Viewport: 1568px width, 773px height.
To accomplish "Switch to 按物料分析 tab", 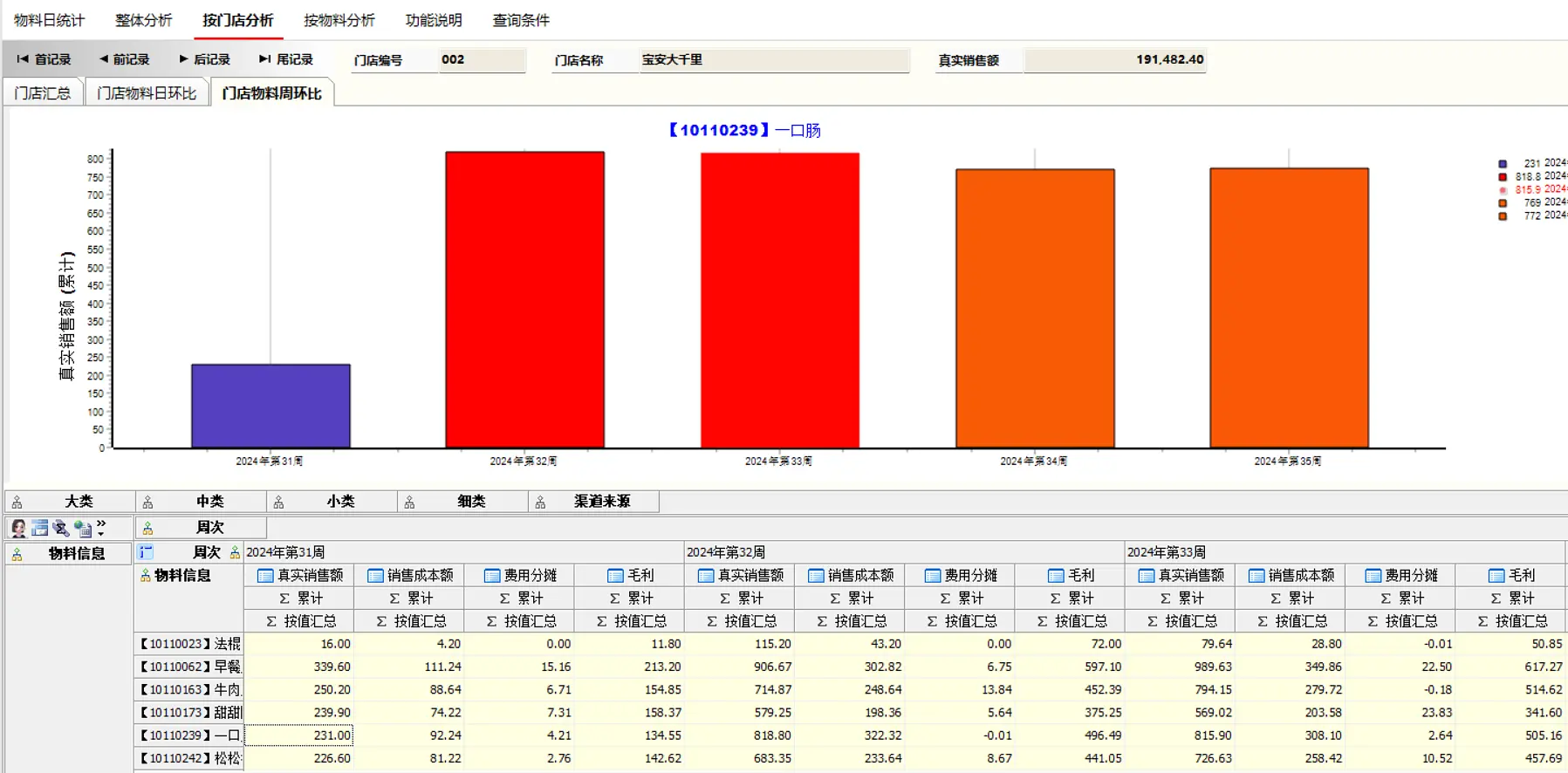I will pos(339,20).
